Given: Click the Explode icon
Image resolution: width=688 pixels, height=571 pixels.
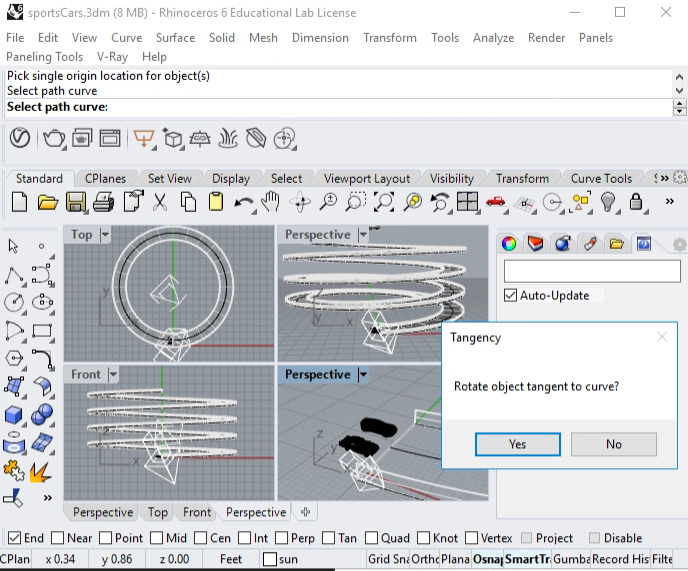Looking at the screenshot, I should click(40, 472).
